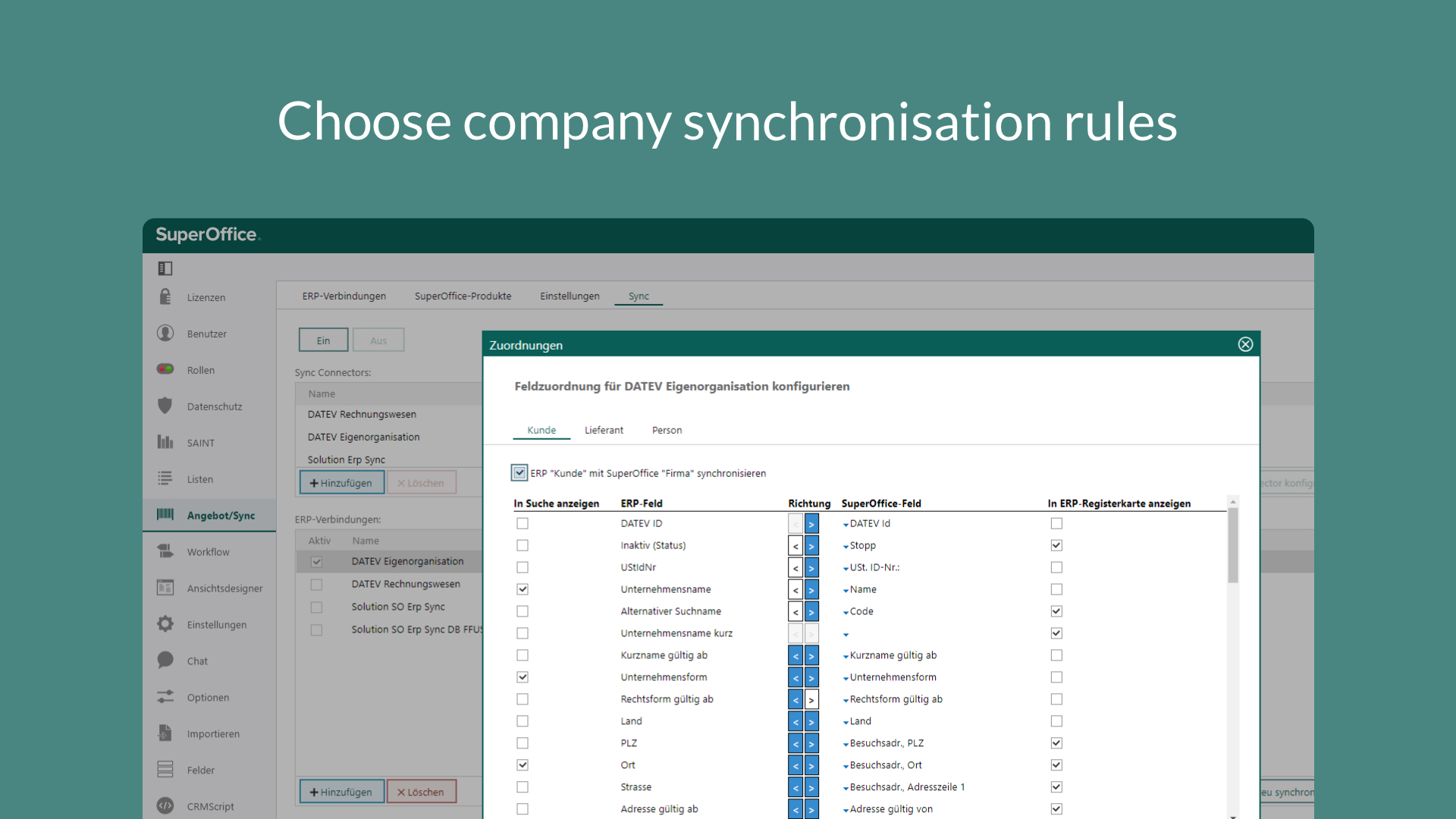
Task: Open Workflow icon in sidebar
Action: tap(165, 551)
